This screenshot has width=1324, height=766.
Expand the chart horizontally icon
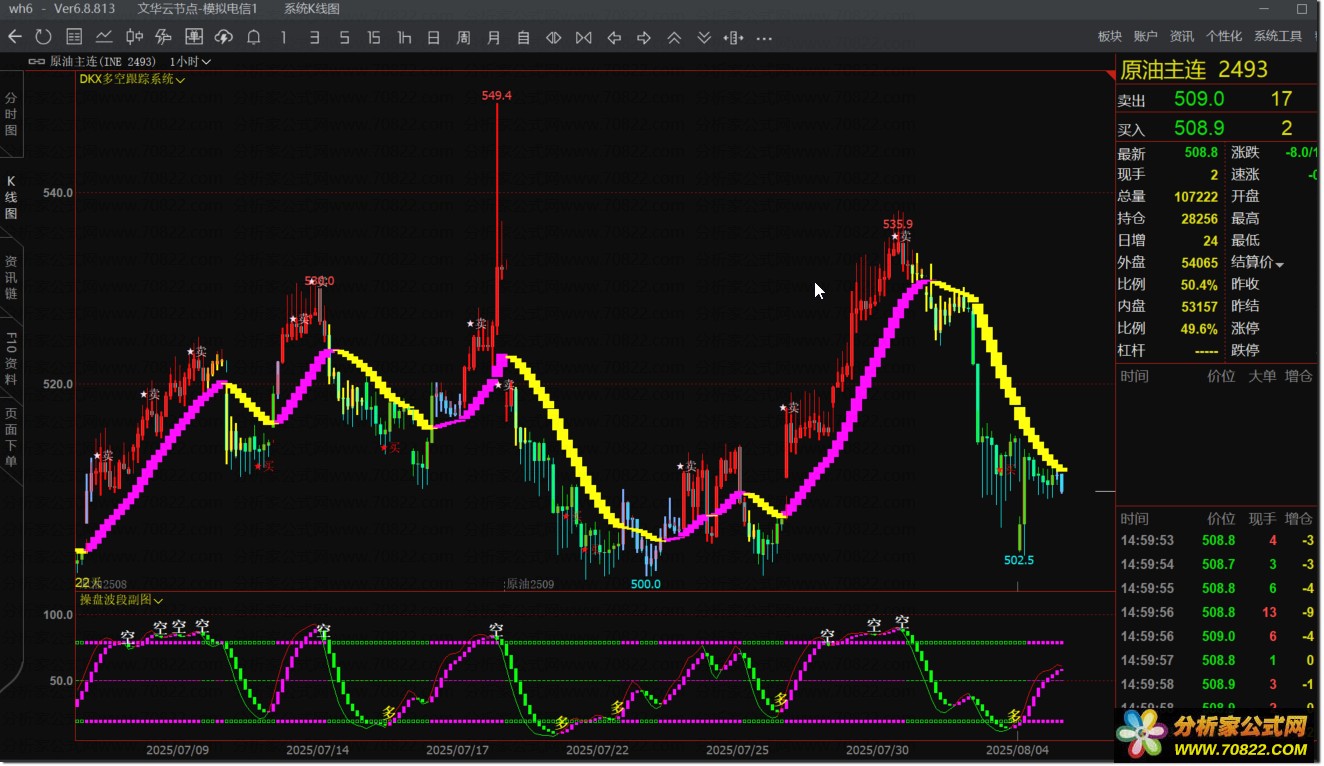(553, 37)
